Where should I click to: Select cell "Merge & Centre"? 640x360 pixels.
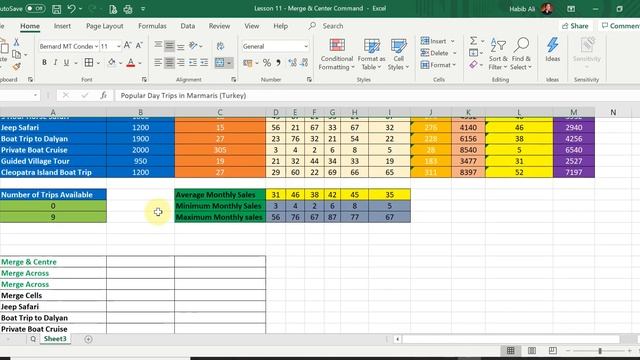pyautogui.click(x=53, y=262)
